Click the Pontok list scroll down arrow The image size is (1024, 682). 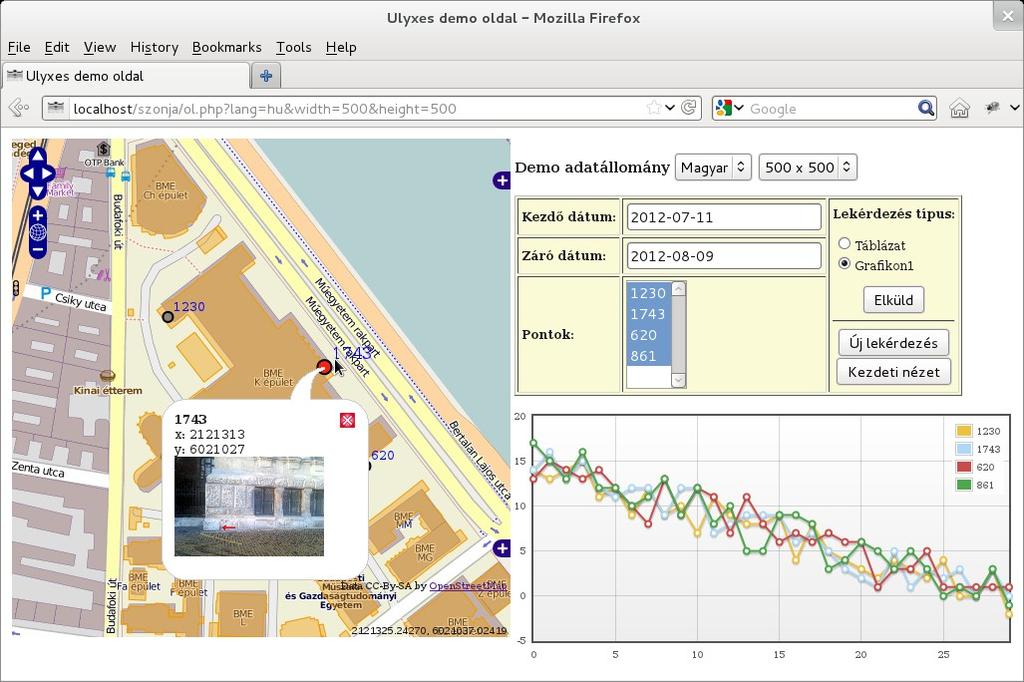click(x=679, y=380)
